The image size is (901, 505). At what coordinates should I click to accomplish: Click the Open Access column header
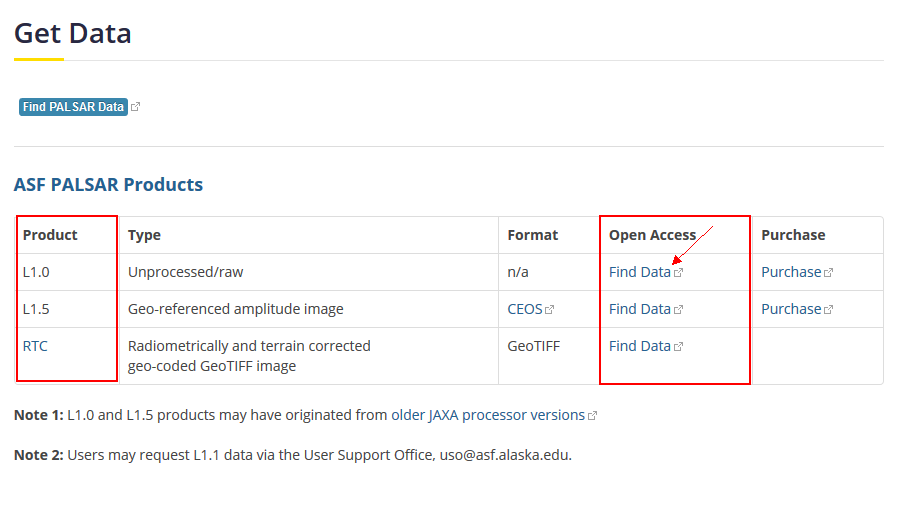(x=652, y=235)
